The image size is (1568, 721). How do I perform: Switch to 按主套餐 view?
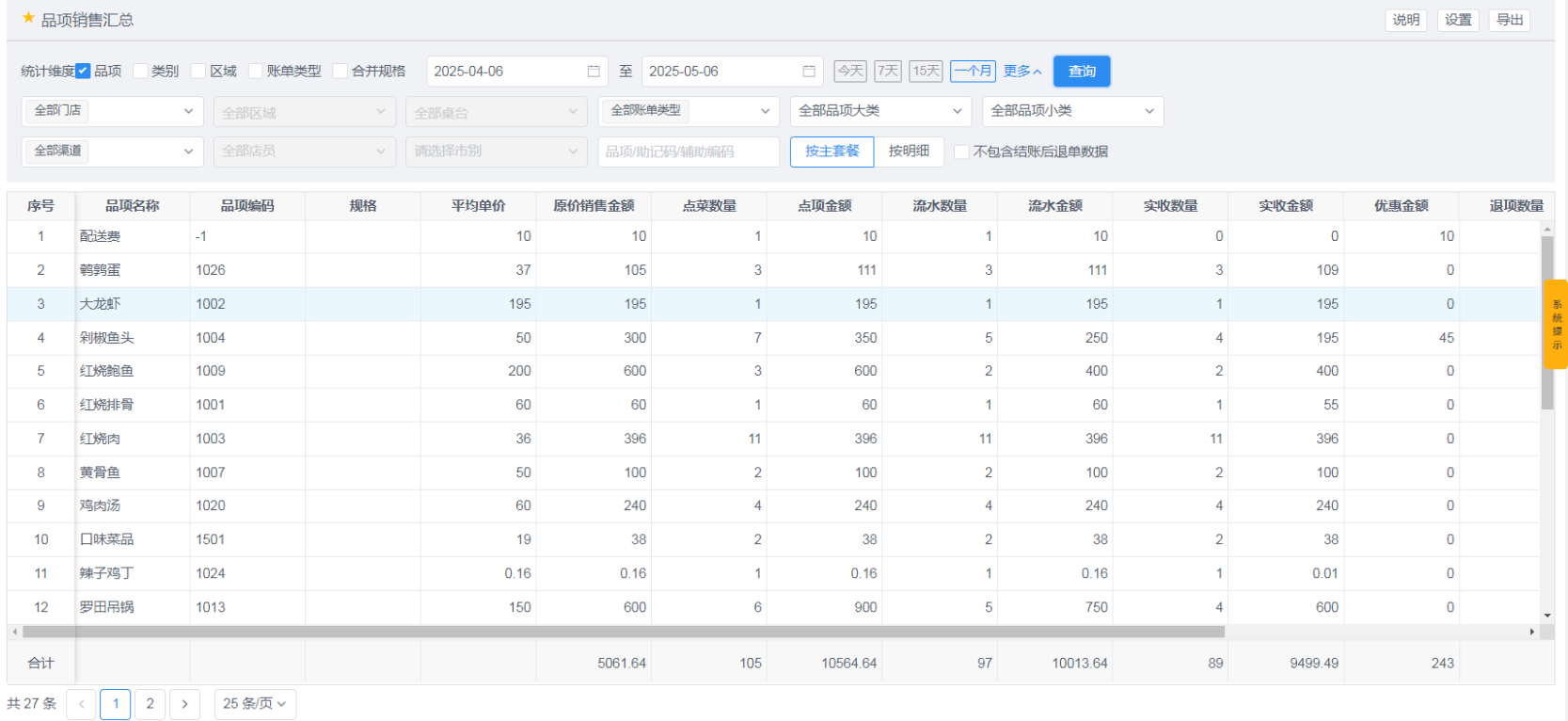832,152
